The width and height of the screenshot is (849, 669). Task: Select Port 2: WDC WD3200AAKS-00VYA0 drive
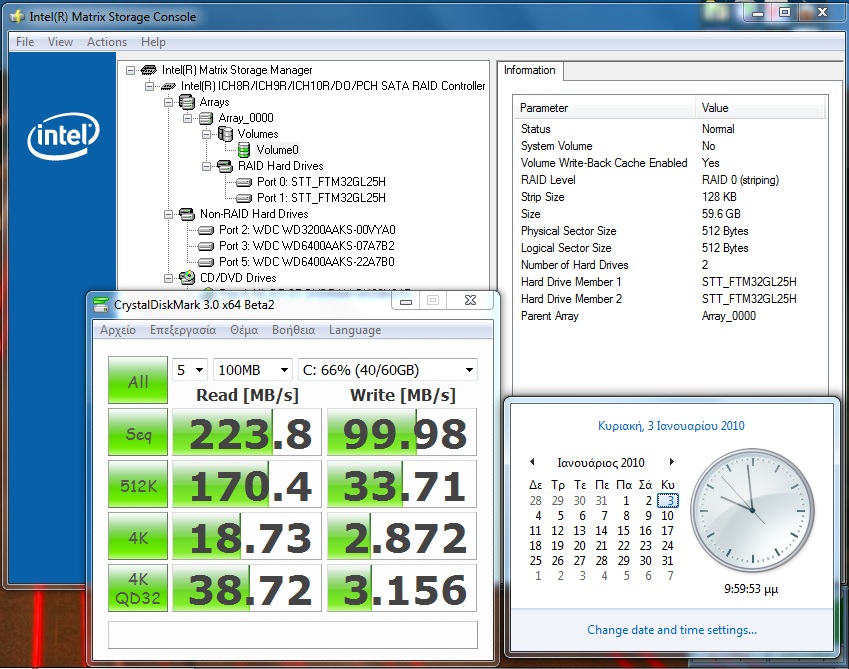pos(307,230)
